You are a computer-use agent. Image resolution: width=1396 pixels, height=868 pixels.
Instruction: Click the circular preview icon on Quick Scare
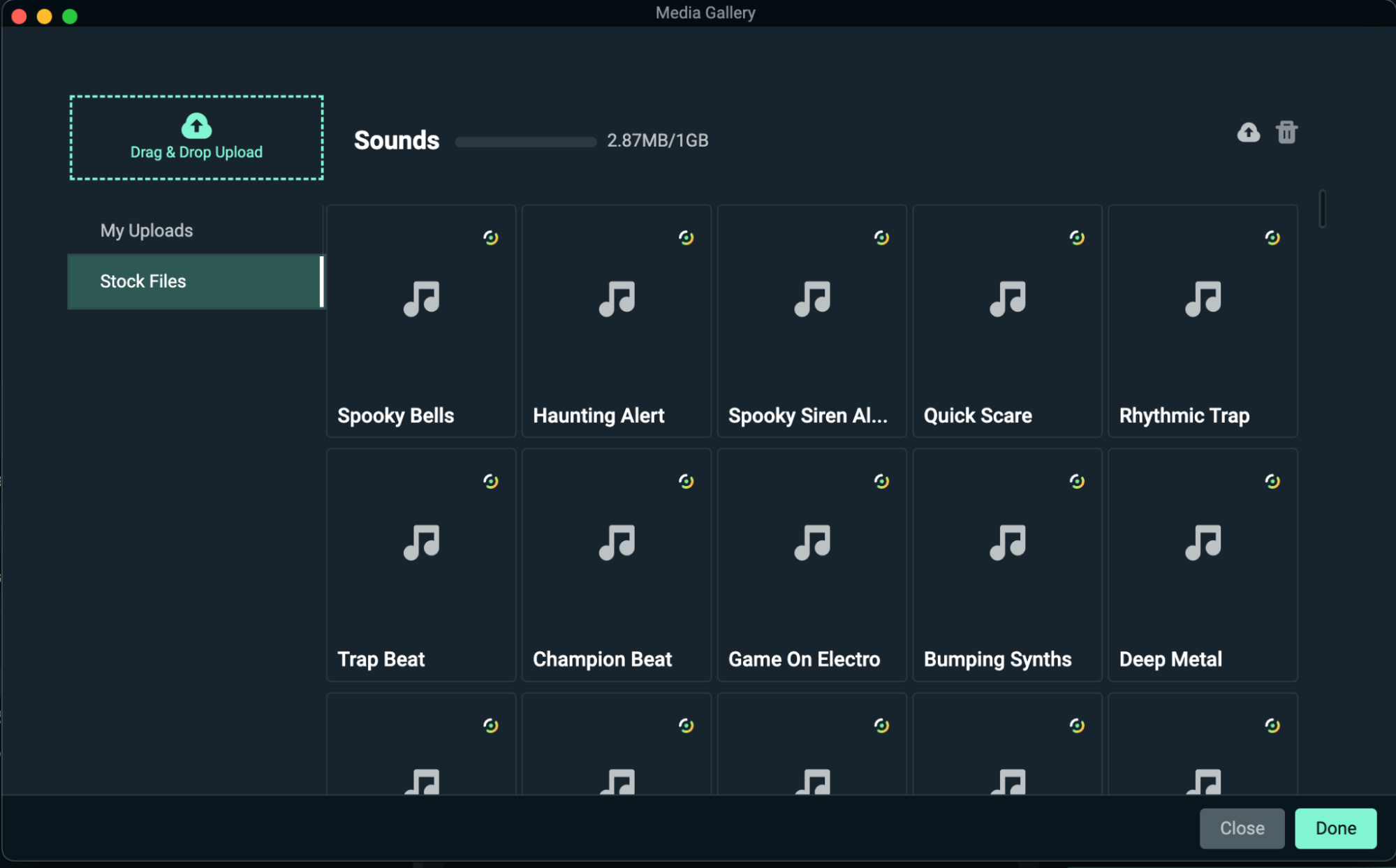pyautogui.click(x=1077, y=238)
